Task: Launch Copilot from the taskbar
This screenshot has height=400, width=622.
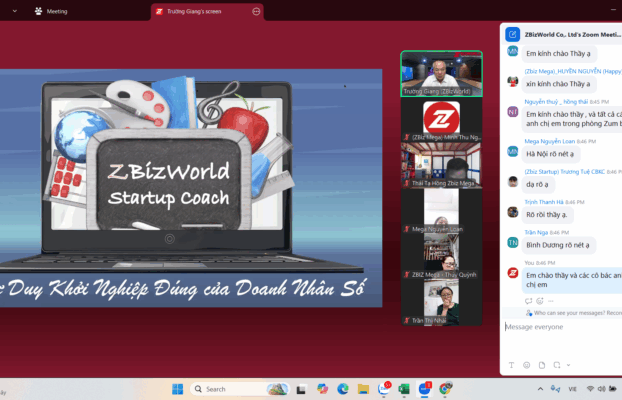Action: [323, 389]
